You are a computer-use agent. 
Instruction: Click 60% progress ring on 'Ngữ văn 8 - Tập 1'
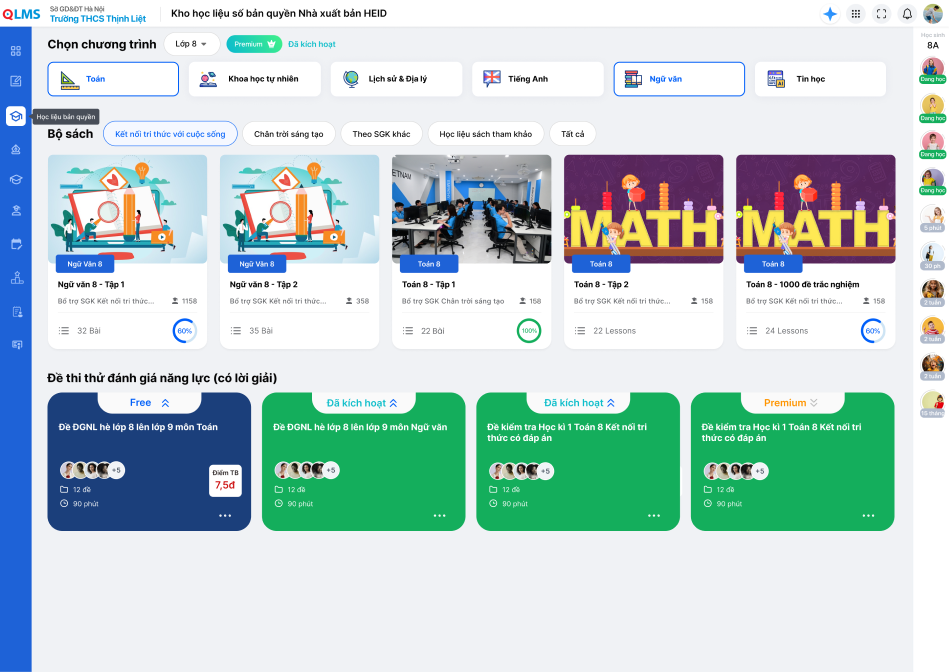(x=184, y=331)
